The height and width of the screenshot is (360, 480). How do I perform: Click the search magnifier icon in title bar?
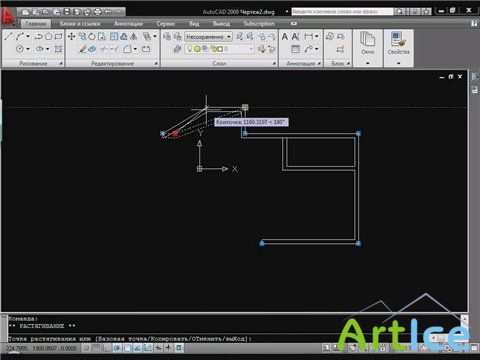pos(399,12)
